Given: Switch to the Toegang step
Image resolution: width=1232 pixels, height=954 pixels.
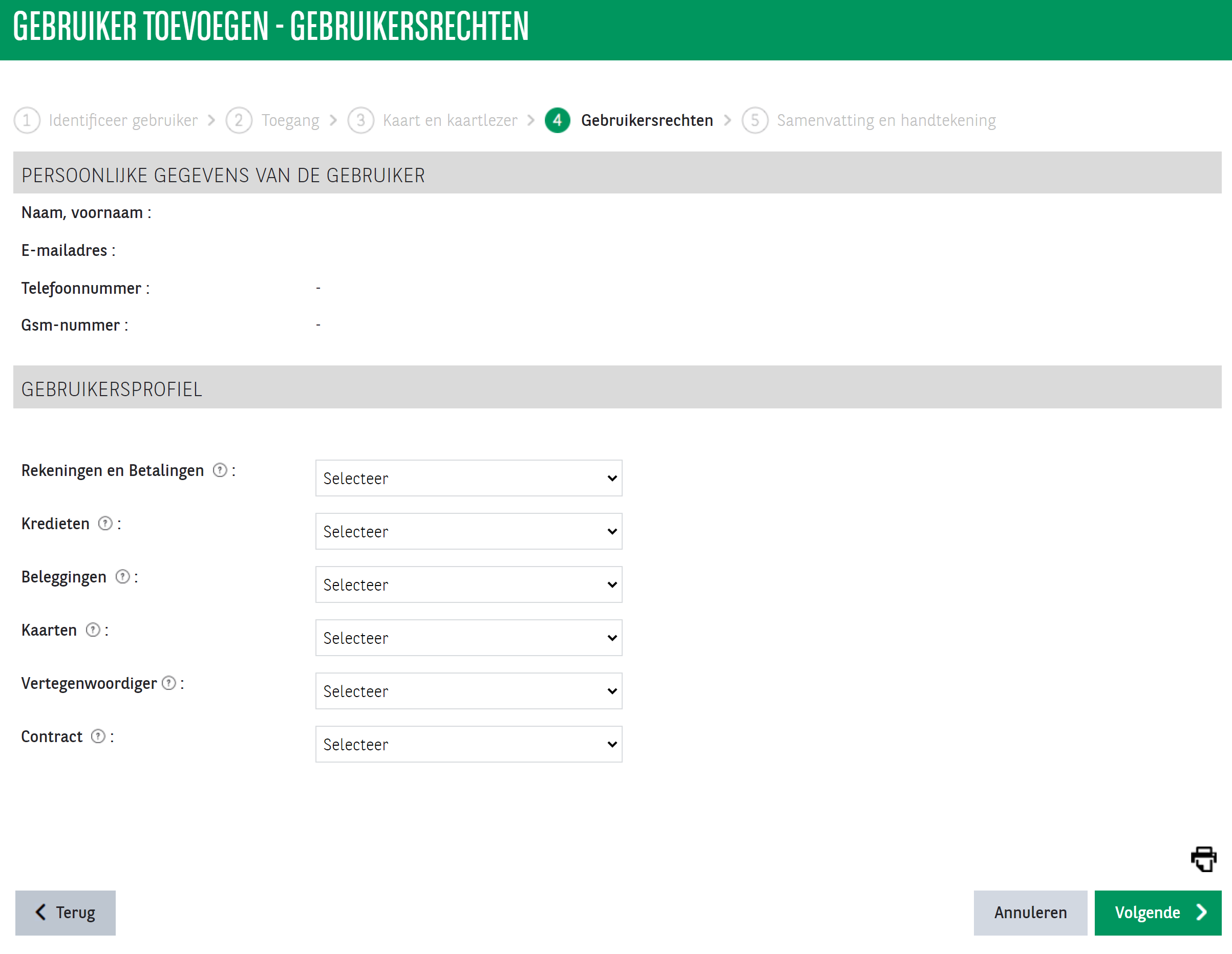Looking at the screenshot, I should [x=289, y=120].
